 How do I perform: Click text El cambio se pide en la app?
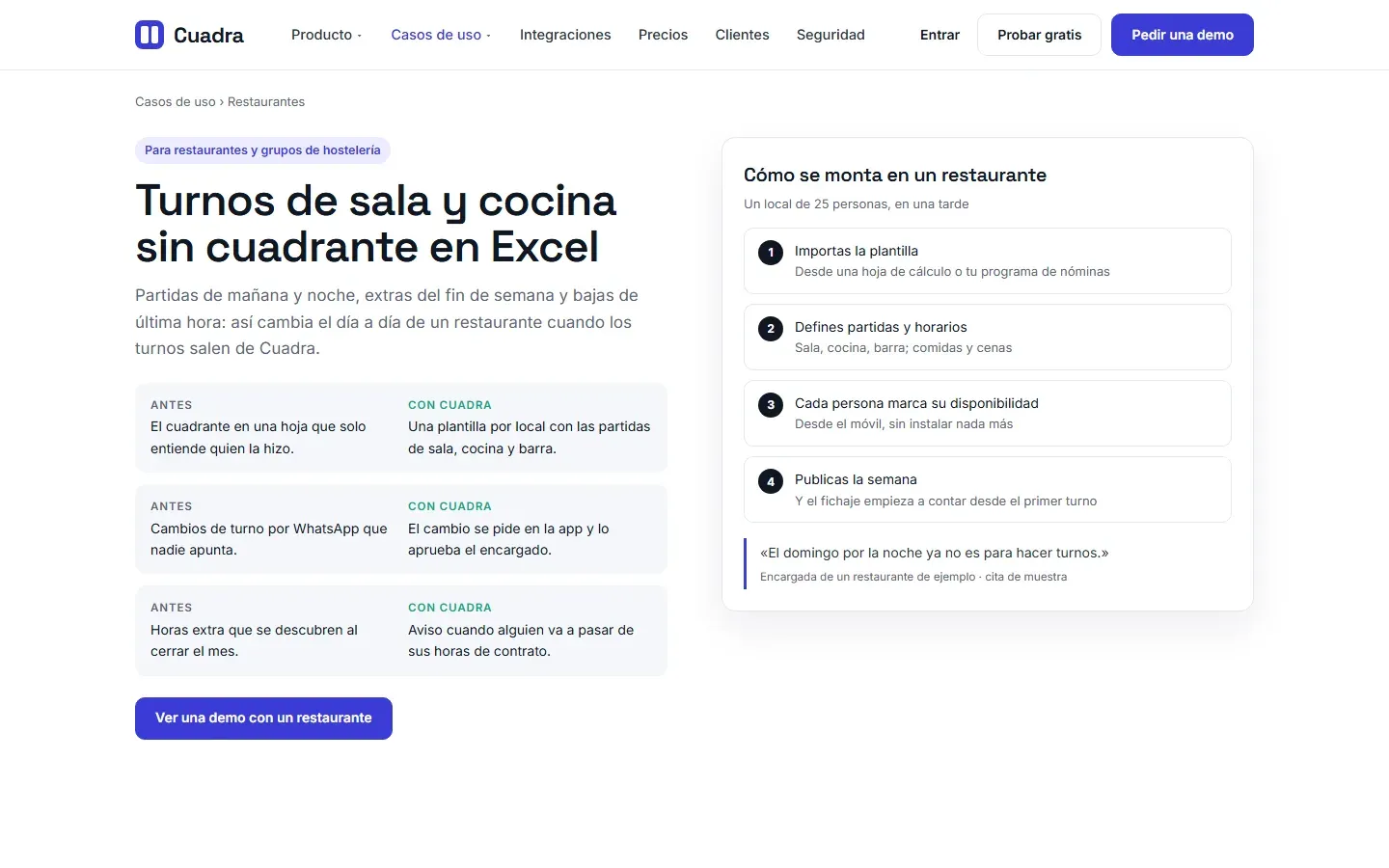pyautogui.click(x=508, y=539)
